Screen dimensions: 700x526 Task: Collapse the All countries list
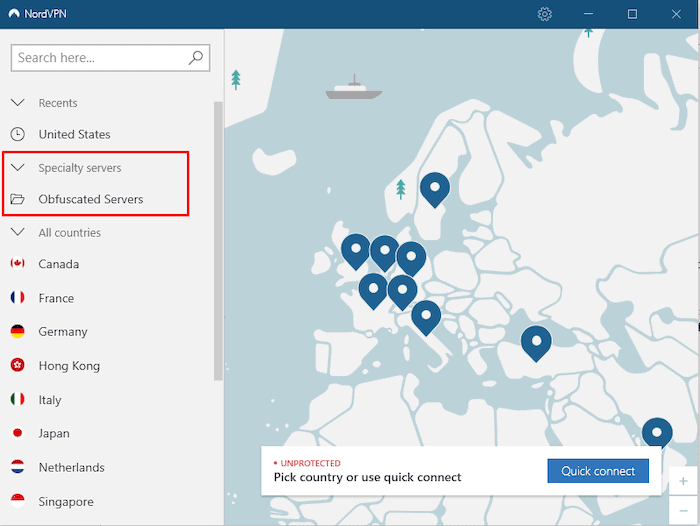17,233
